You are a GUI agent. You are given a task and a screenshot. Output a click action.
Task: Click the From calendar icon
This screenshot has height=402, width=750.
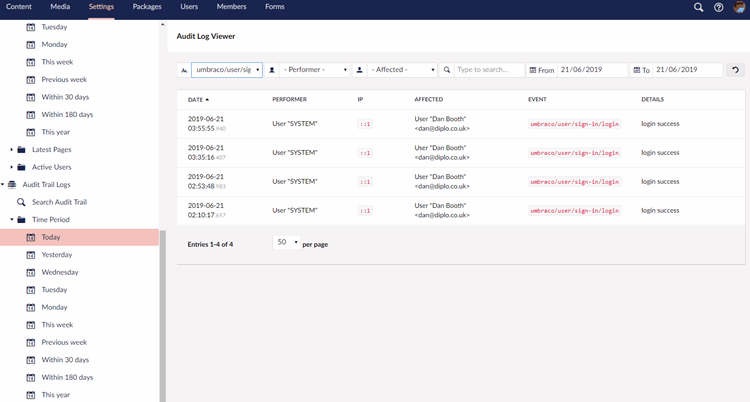(x=532, y=70)
